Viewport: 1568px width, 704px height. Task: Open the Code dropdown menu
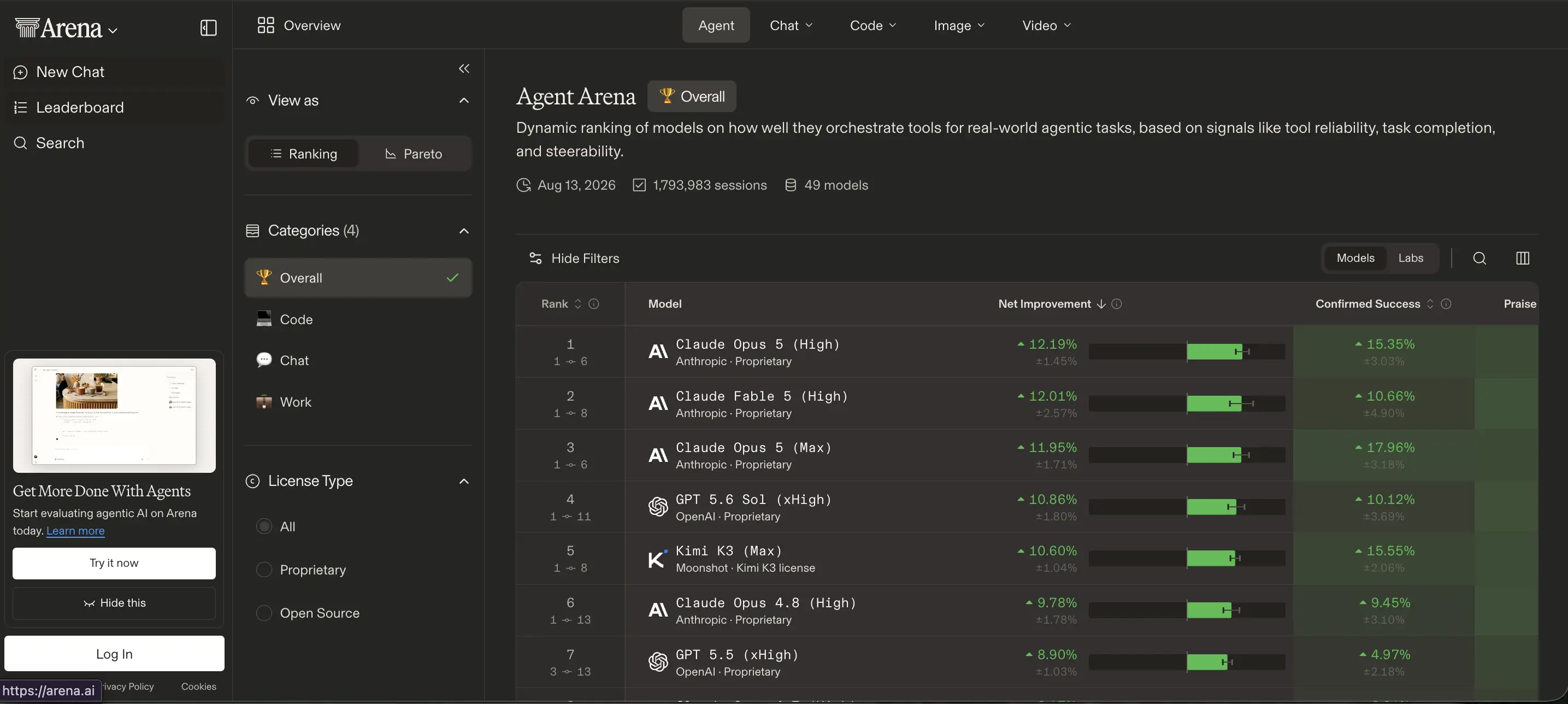tap(873, 25)
